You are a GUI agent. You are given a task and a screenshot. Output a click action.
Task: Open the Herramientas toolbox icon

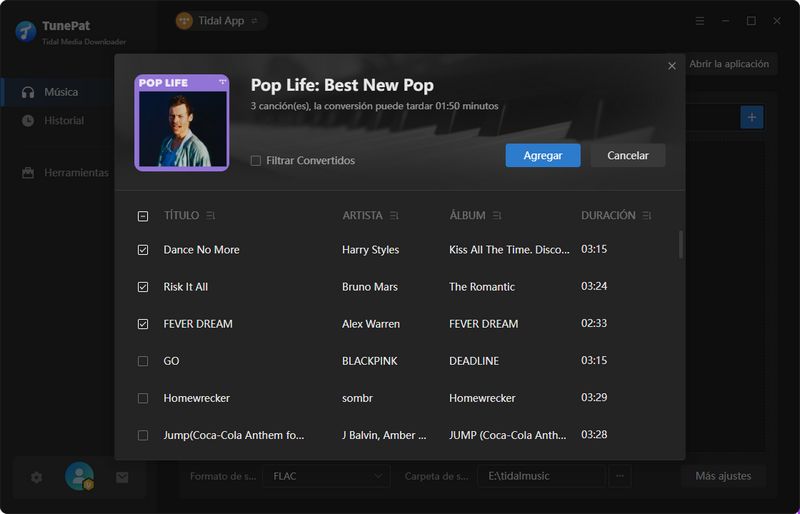click(28, 173)
